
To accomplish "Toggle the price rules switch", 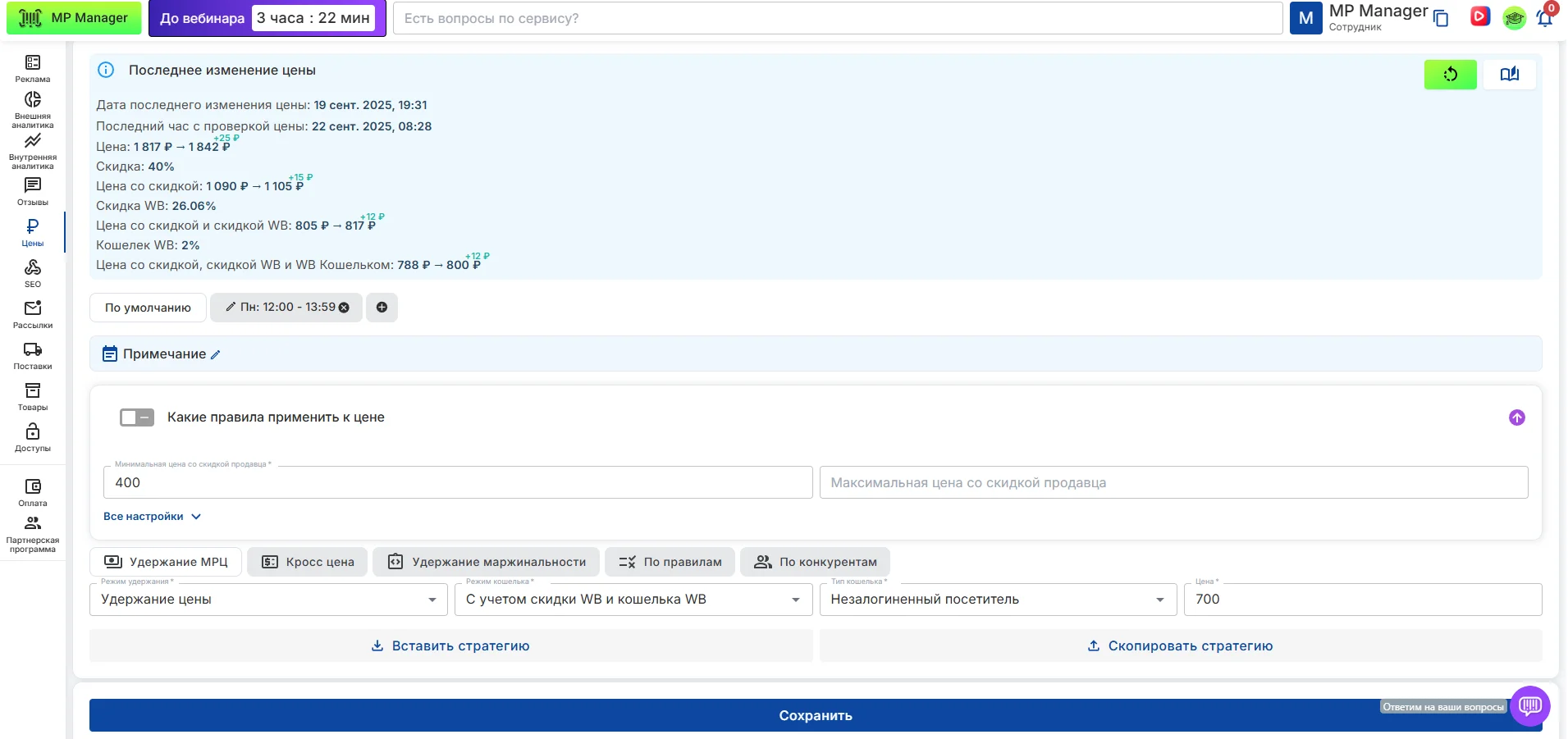I will click(137, 417).
